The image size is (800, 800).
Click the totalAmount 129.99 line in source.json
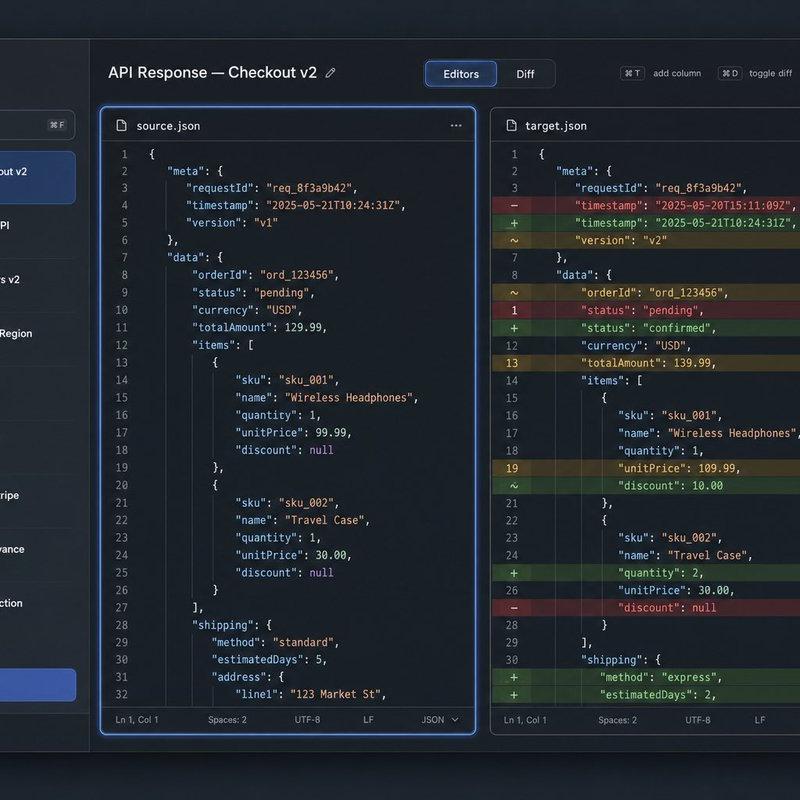(259, 328)
